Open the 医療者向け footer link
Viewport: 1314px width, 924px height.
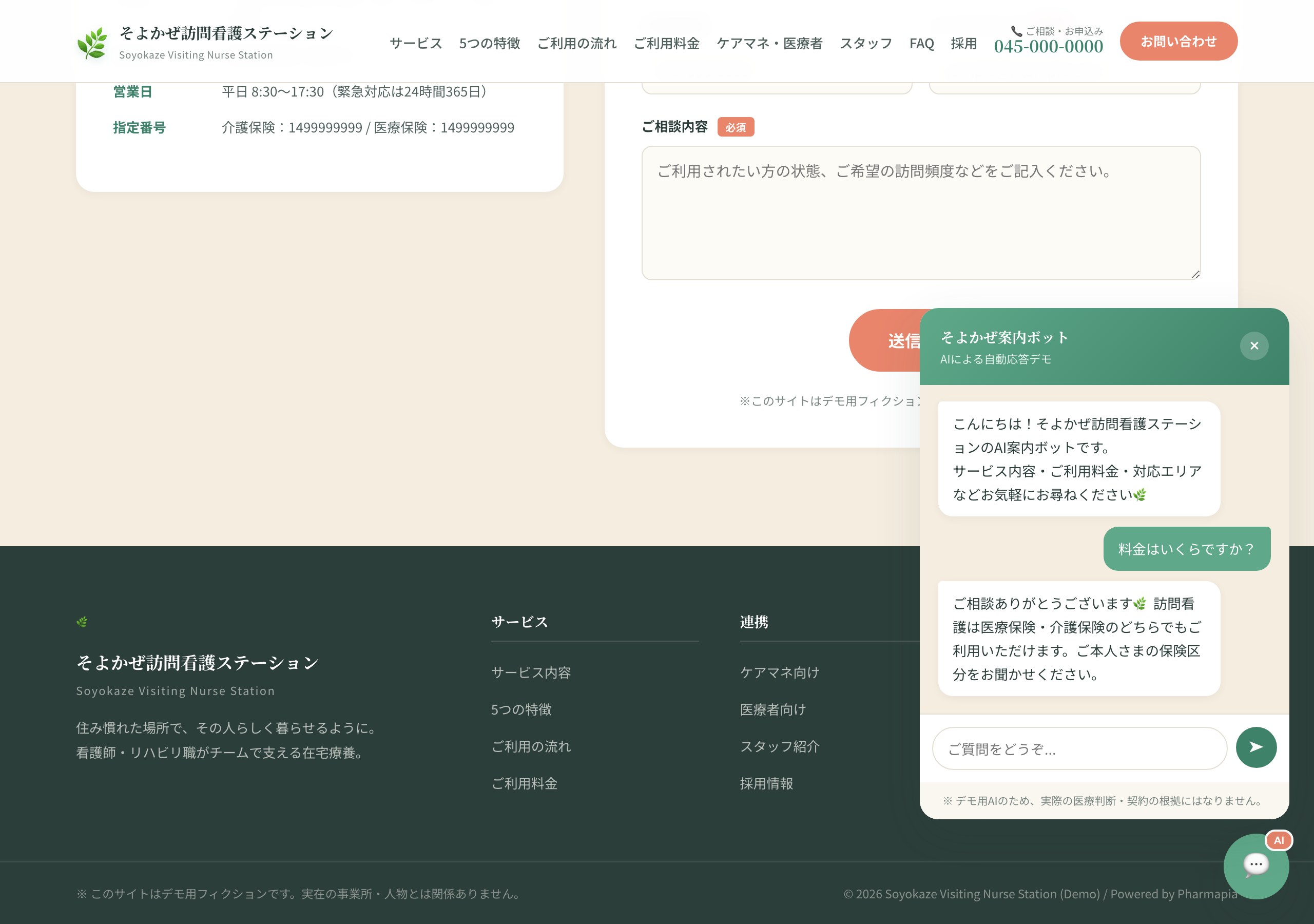coord(772,710)
